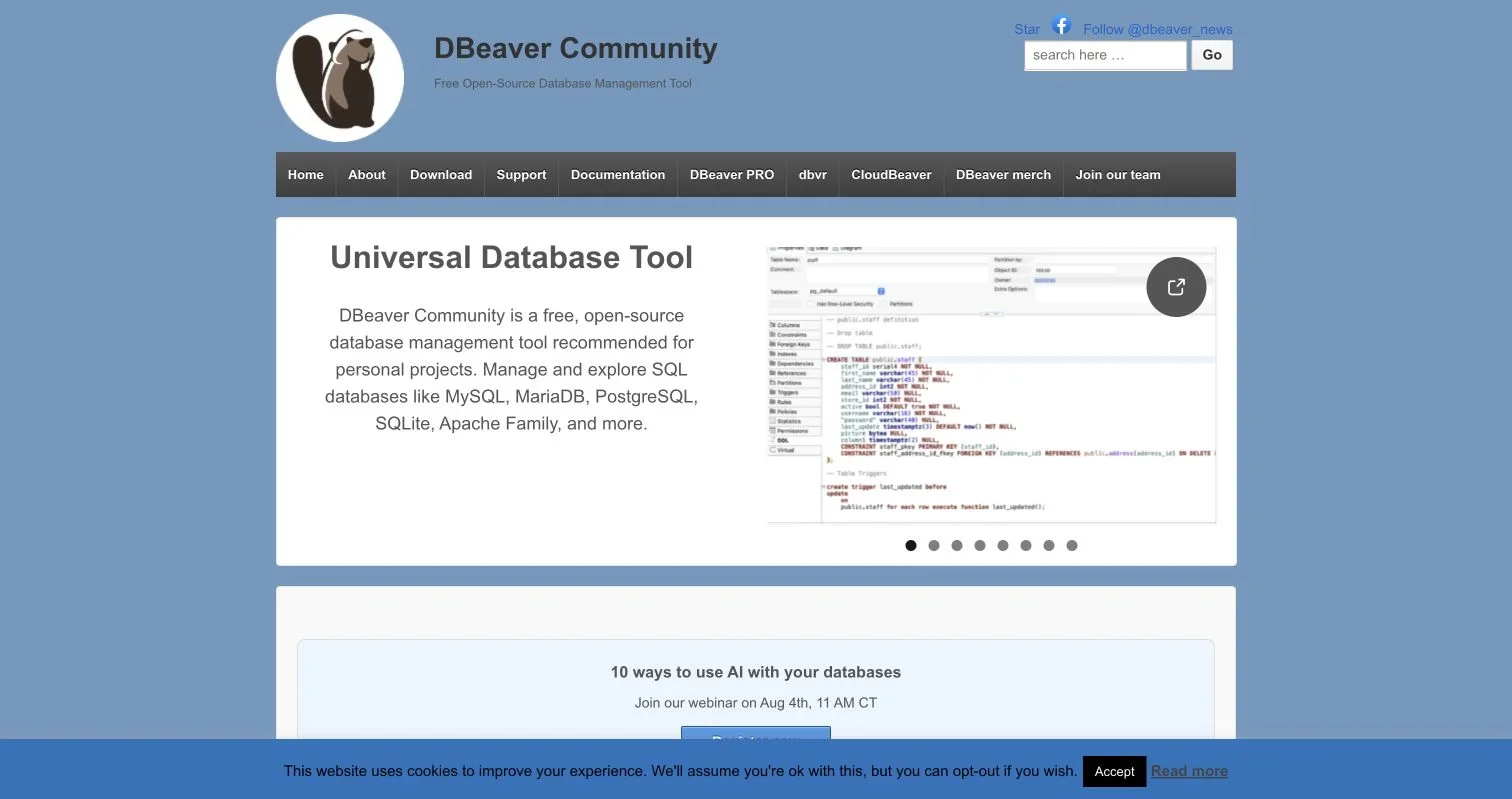Select the first carousel slide dot

pos(911,545)
